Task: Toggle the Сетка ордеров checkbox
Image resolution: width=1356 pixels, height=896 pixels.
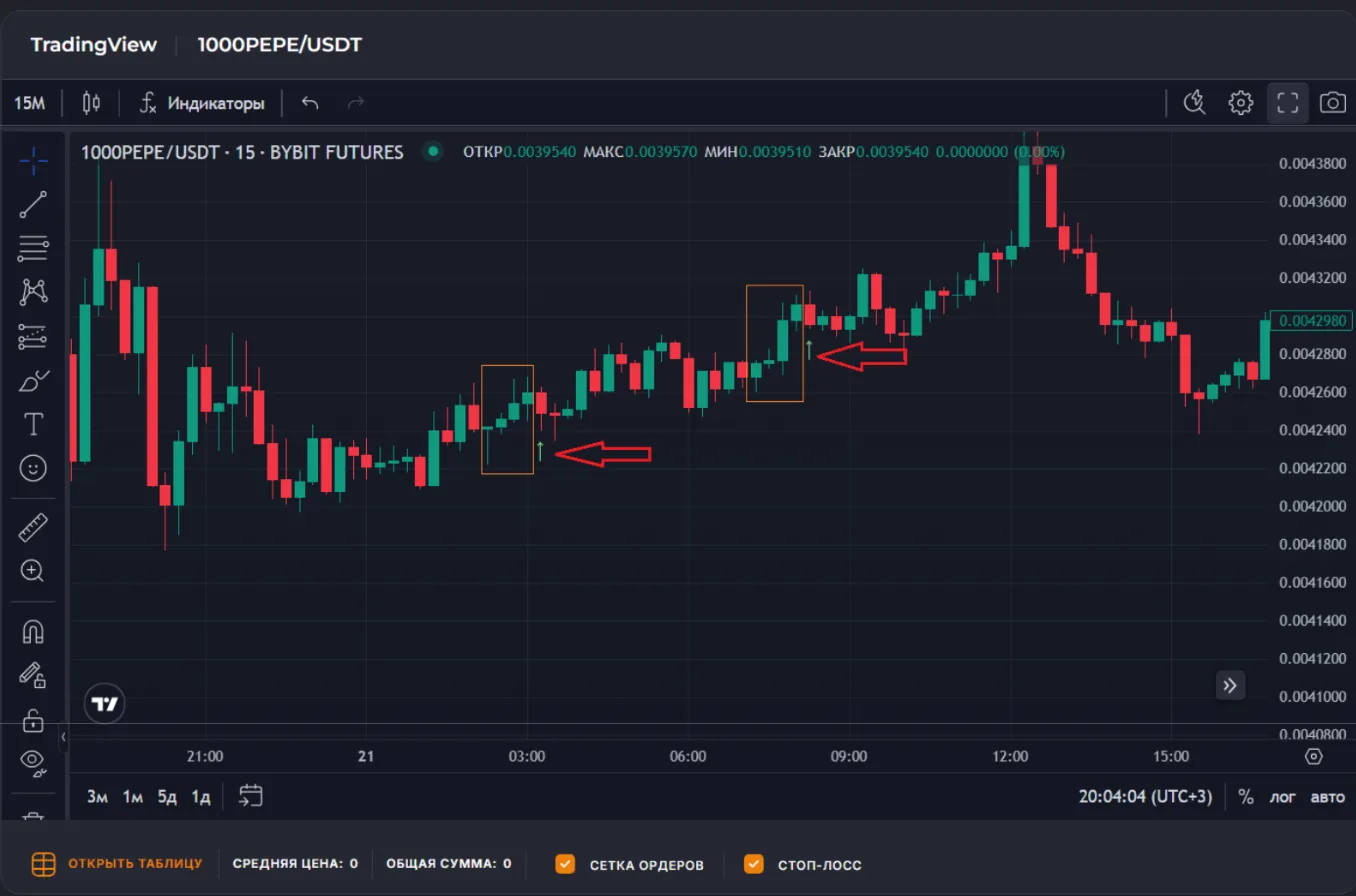Action: (x=566, y=864)
